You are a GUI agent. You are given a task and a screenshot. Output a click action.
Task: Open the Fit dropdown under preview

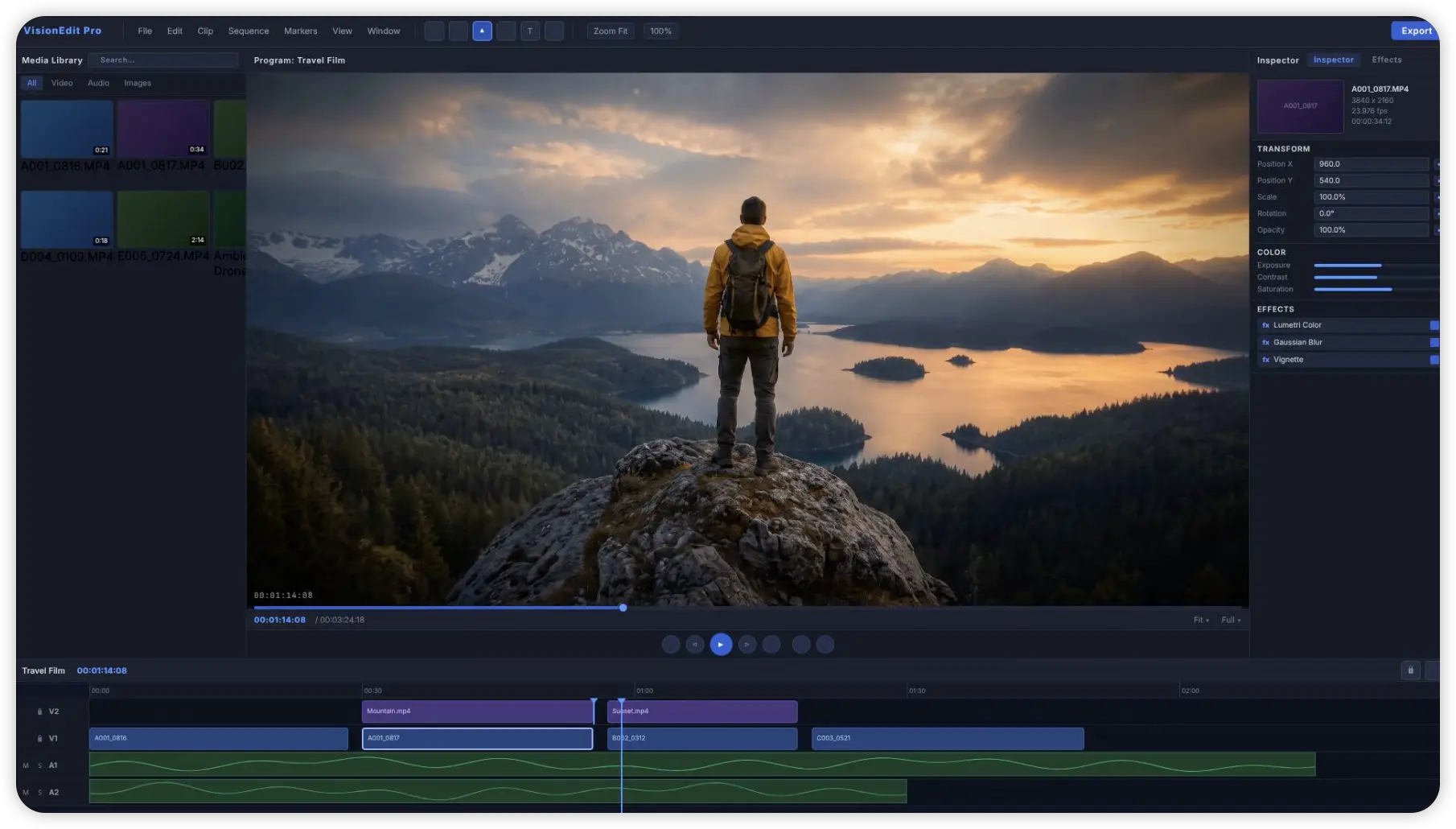1201,620
